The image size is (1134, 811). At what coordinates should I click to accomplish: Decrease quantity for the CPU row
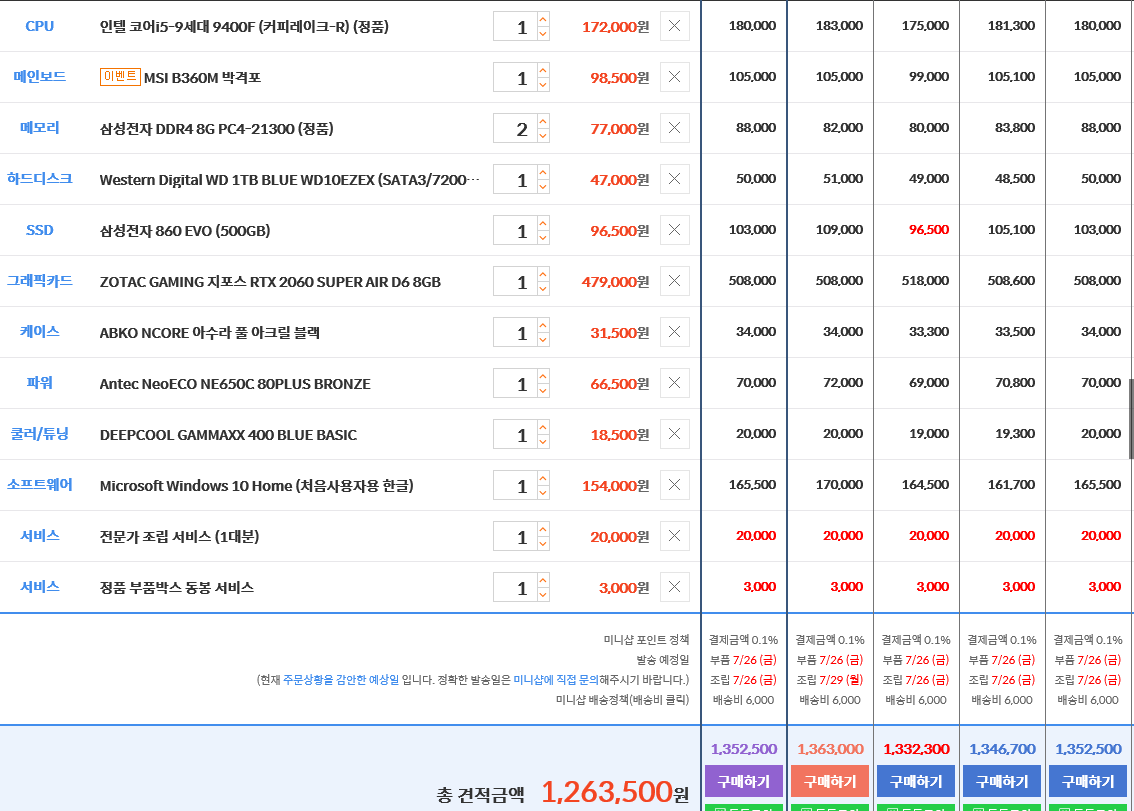tap(543, 33)
